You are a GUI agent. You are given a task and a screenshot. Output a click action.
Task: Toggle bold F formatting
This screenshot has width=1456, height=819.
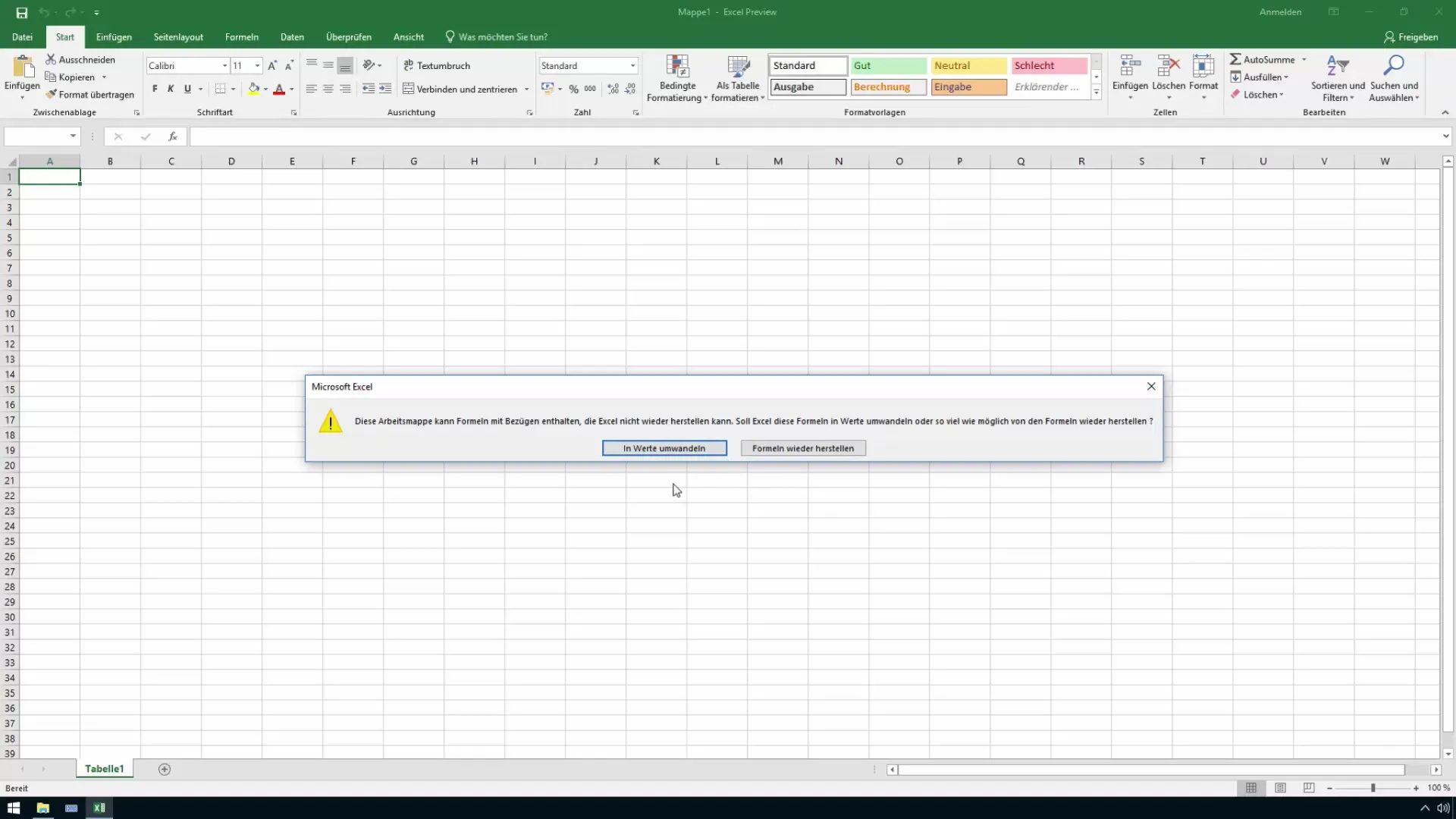155,89
